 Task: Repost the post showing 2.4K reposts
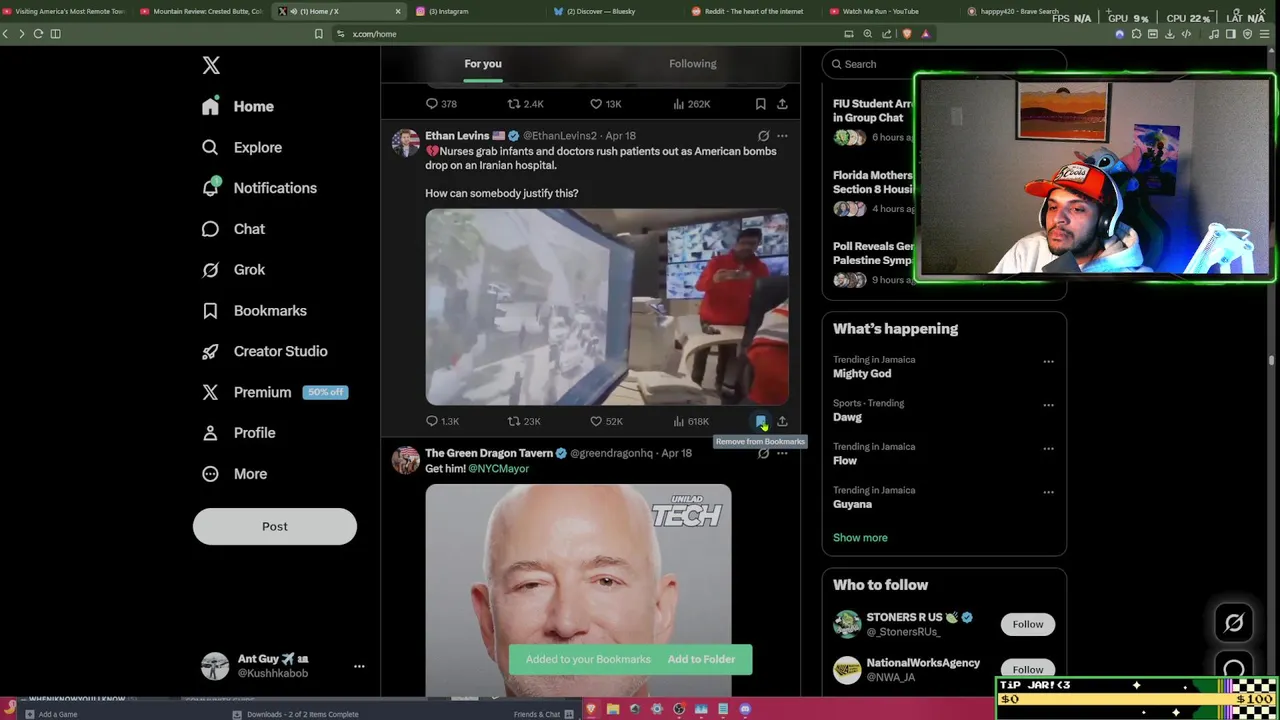(x=525, y=104)
